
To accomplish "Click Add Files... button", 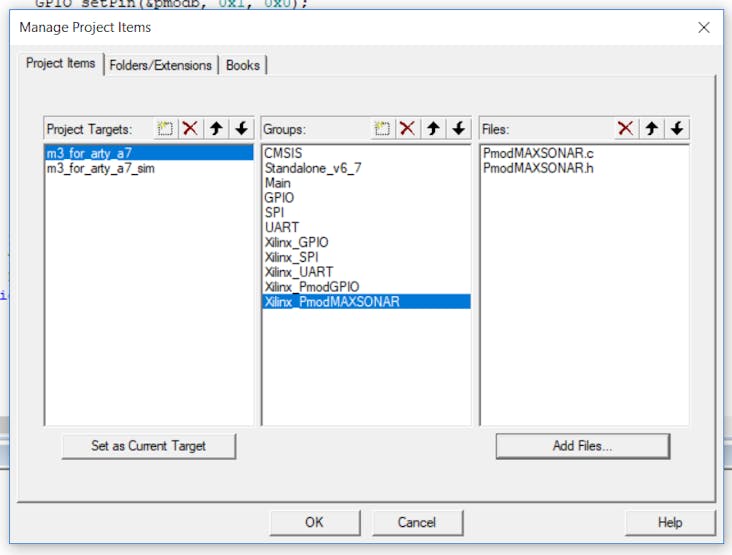I will 582,446.
